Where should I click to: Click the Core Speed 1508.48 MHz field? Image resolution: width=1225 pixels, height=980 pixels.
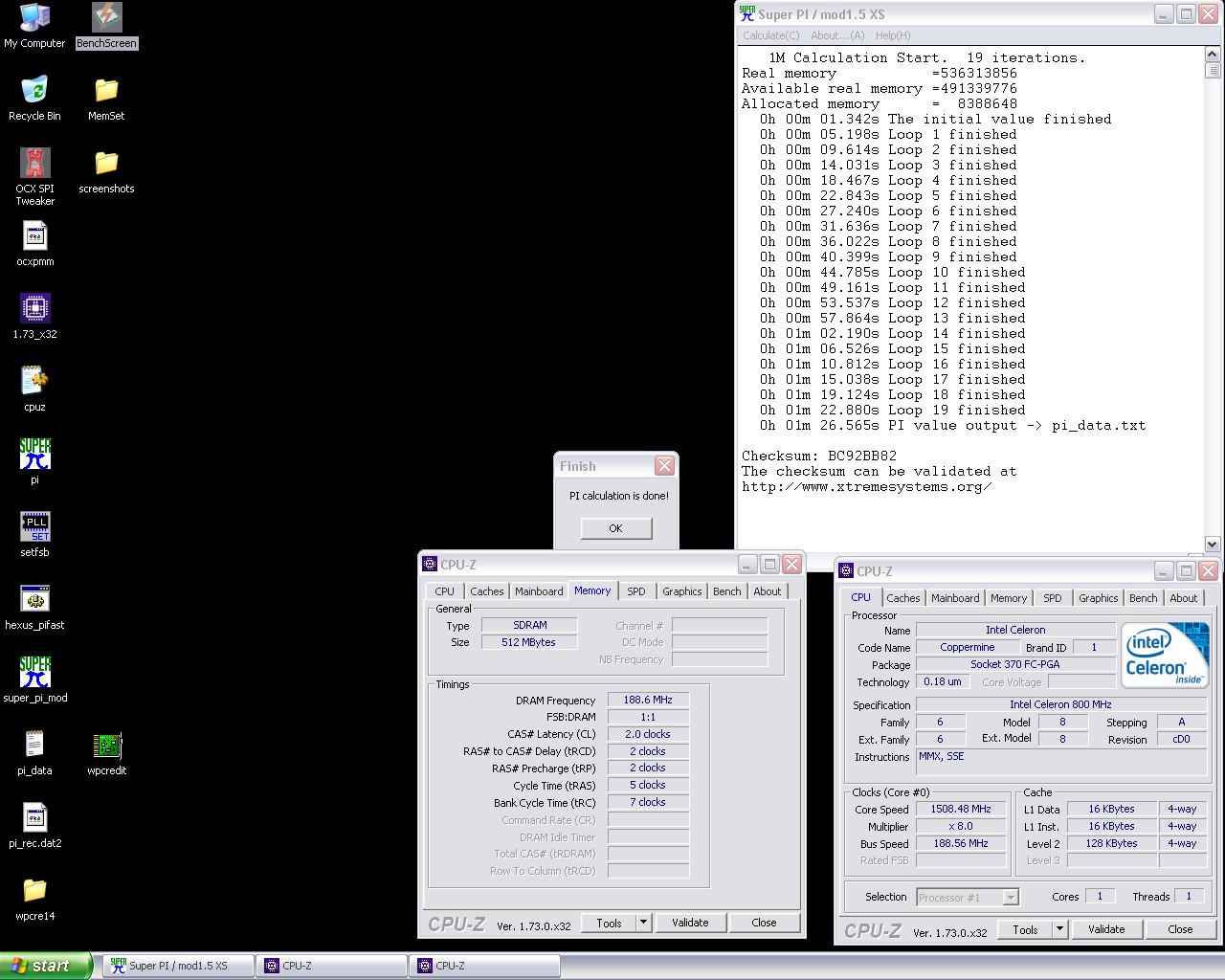961,809
